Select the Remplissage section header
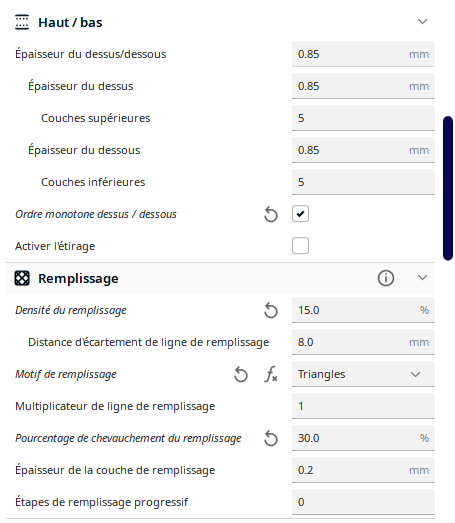 coord(220,278)
